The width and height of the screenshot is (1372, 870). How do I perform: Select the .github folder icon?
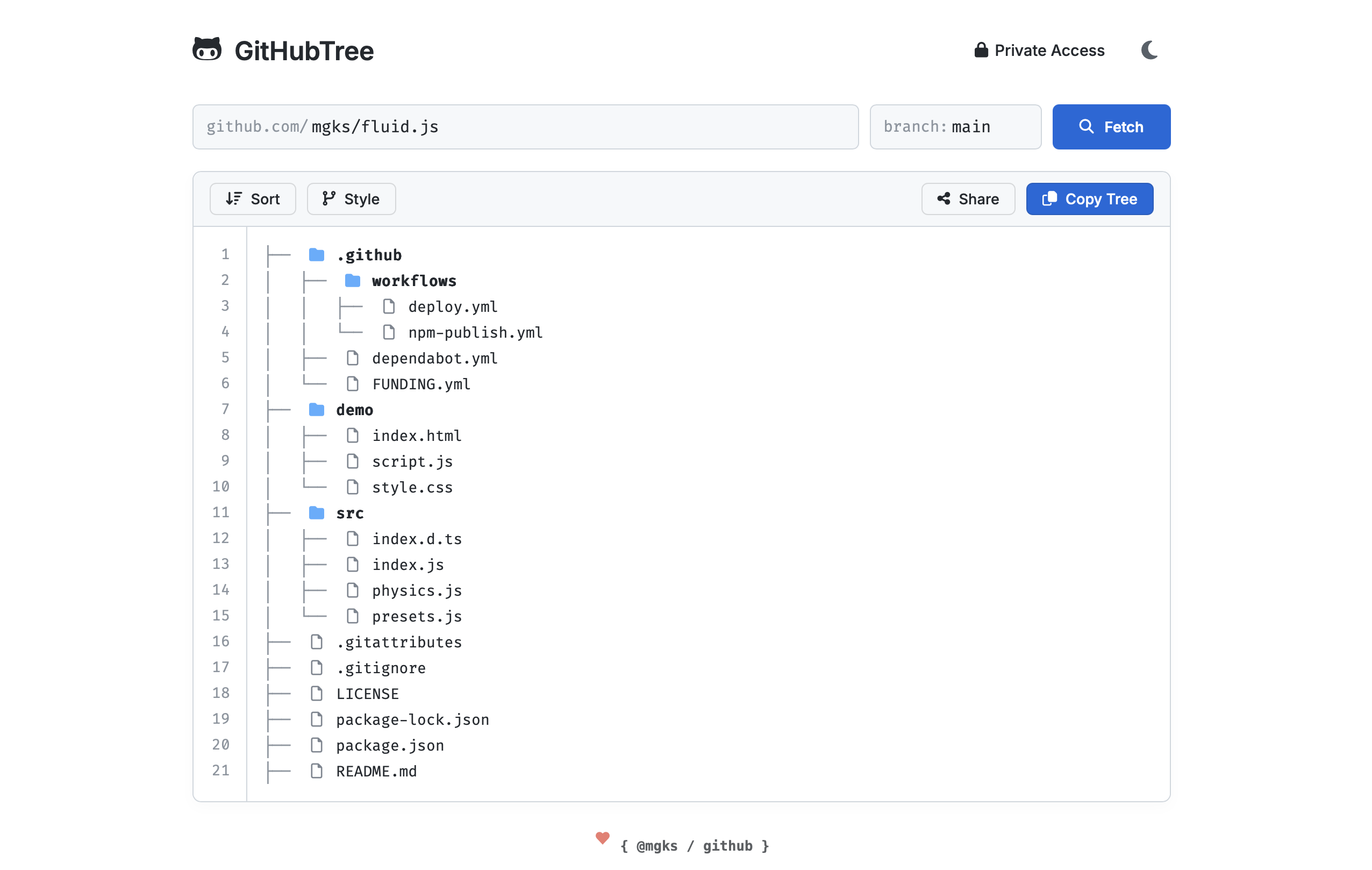point(317,254)
